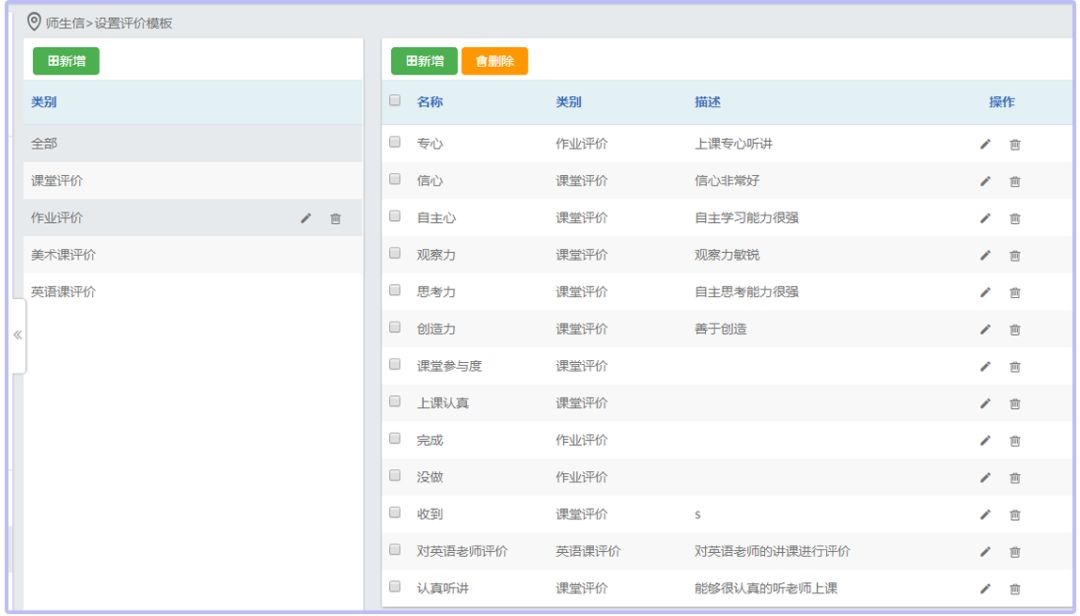Check the box for 自主心 row
The image size is (1080, 616).
click(395, 217)
